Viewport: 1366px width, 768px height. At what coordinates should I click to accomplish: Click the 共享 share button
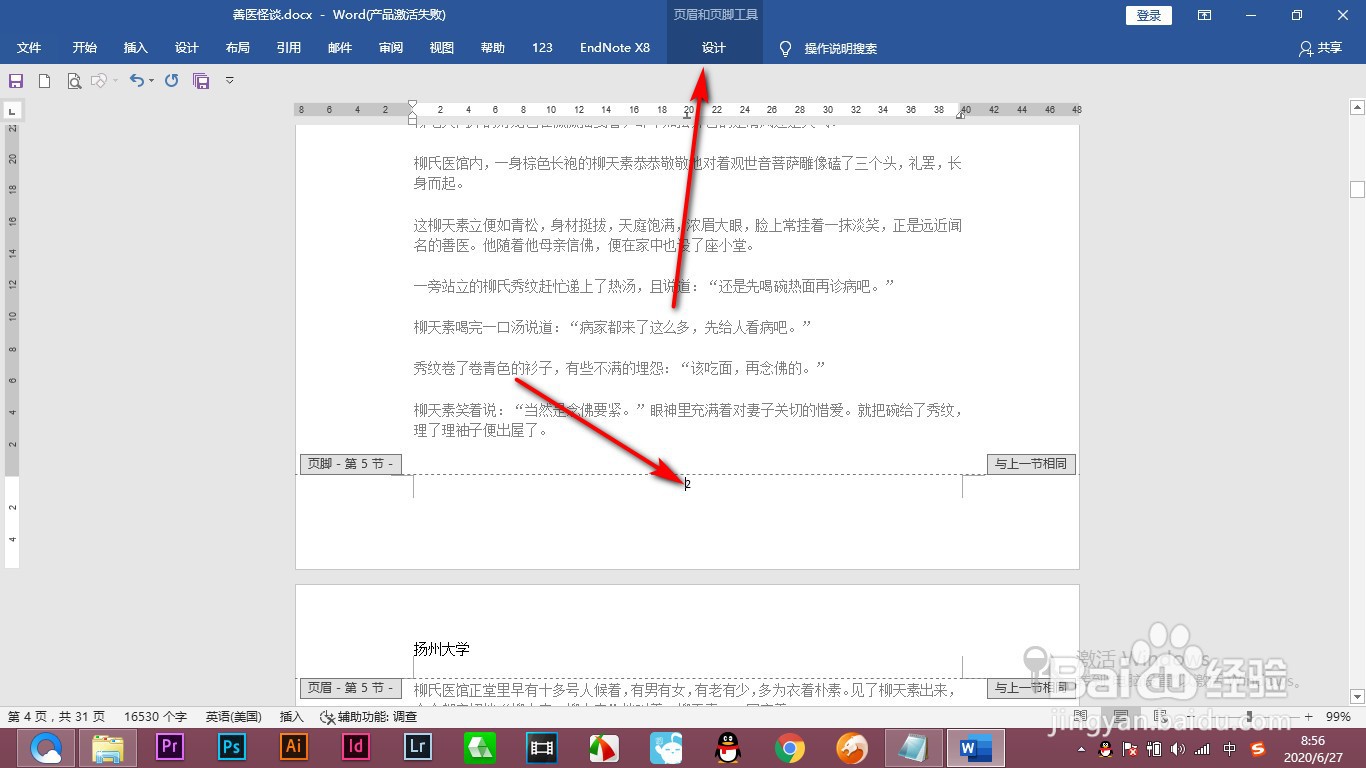tap(1320, 48)
